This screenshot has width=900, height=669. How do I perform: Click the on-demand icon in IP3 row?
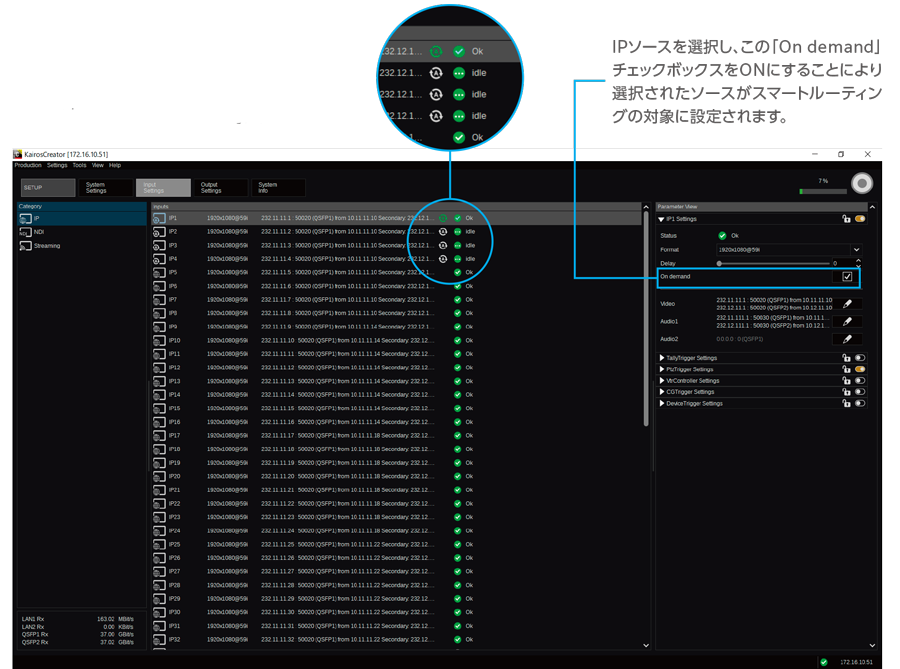tap(443, 245)
